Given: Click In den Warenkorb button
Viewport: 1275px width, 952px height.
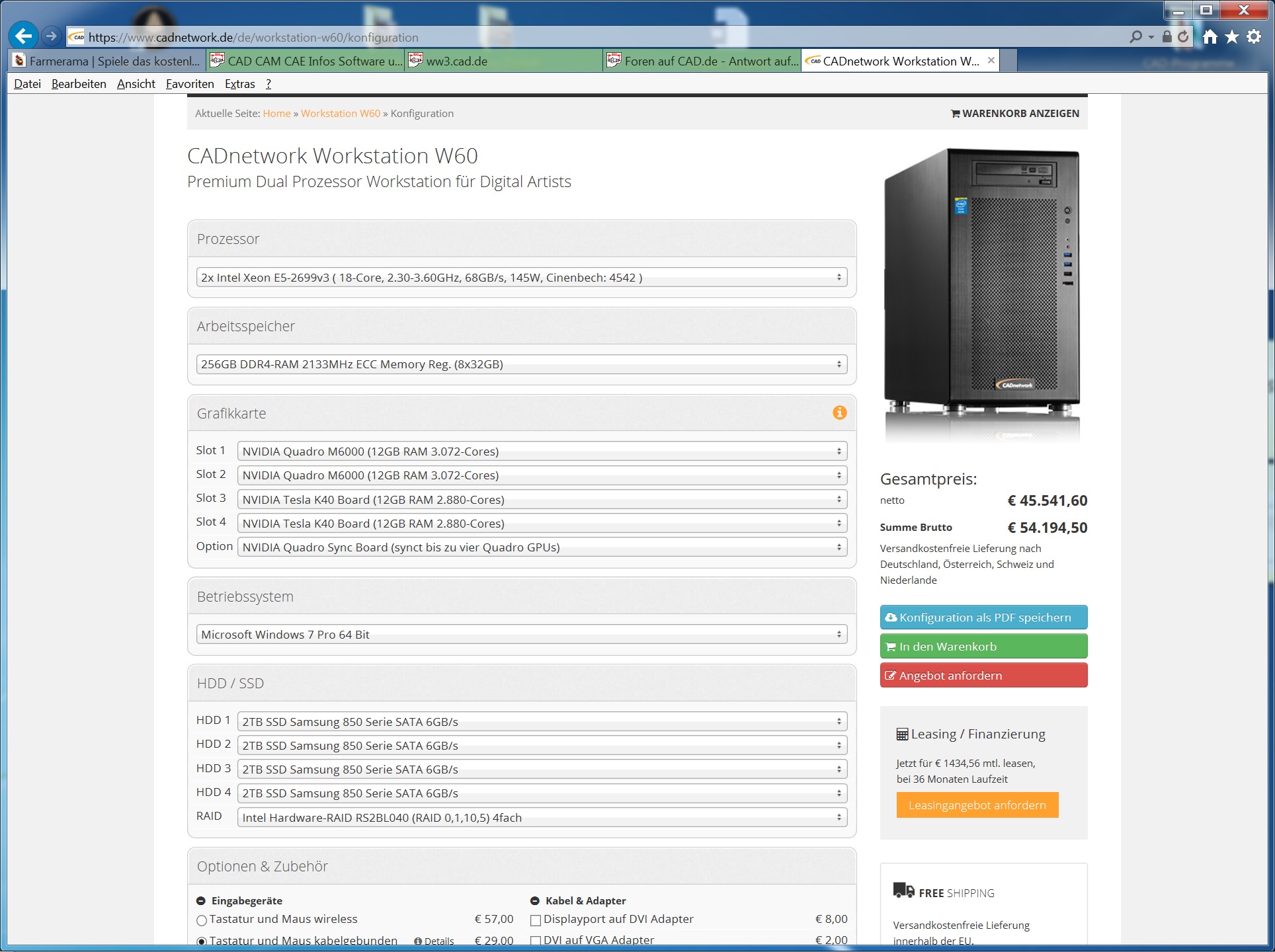Looking at the screenshot, I should (983, 647).
